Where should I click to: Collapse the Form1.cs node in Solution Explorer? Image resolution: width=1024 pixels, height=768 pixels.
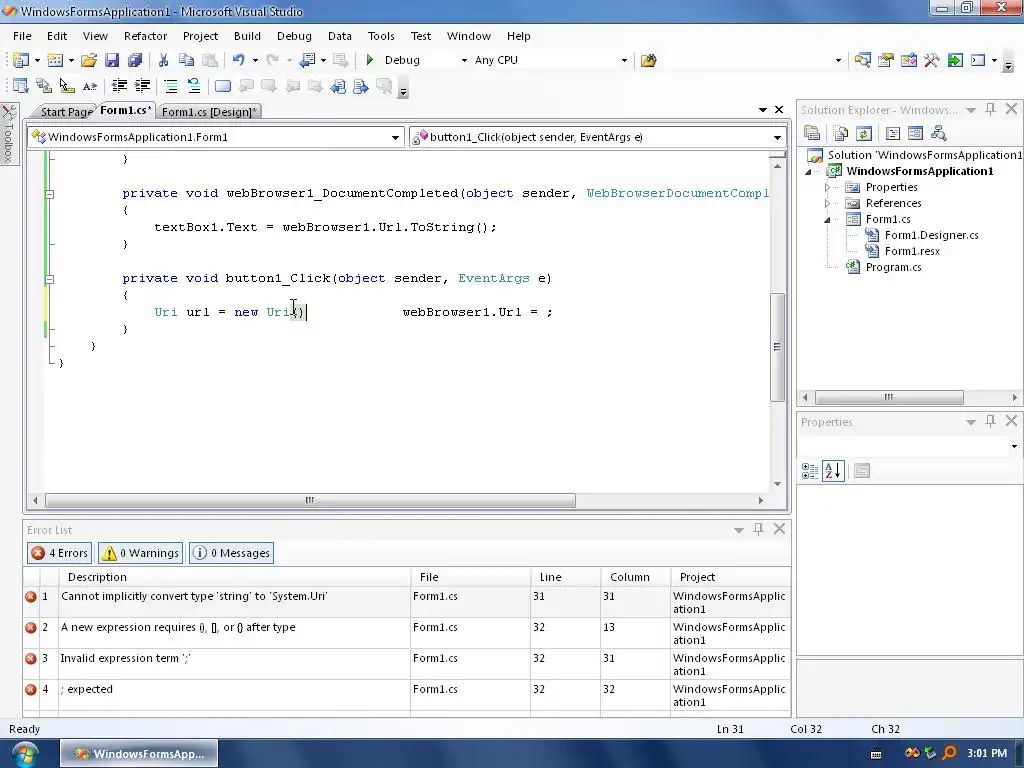[x=827, y=219]
